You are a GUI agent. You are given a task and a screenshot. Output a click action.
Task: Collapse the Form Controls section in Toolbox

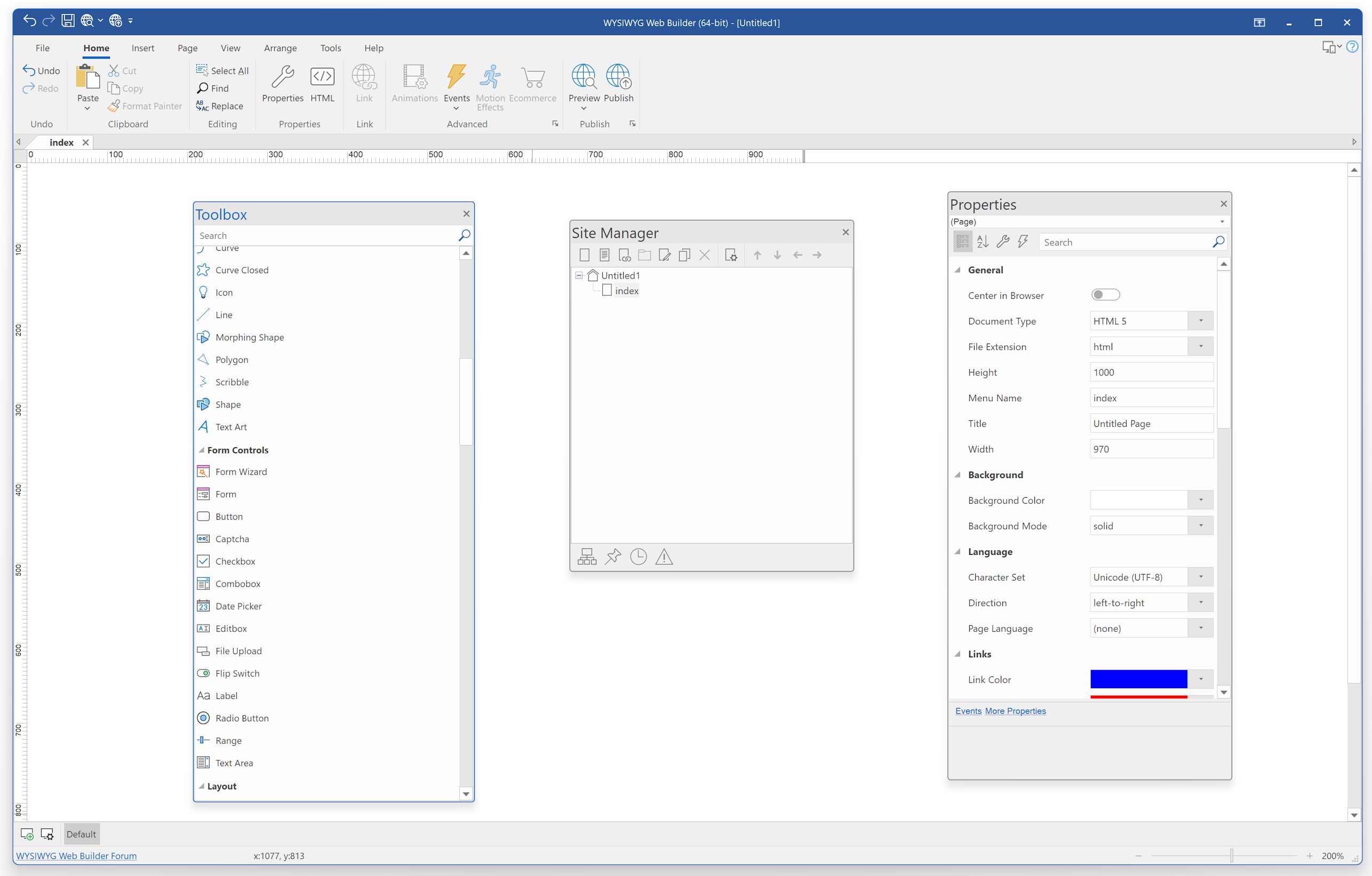tap(201, 450)
